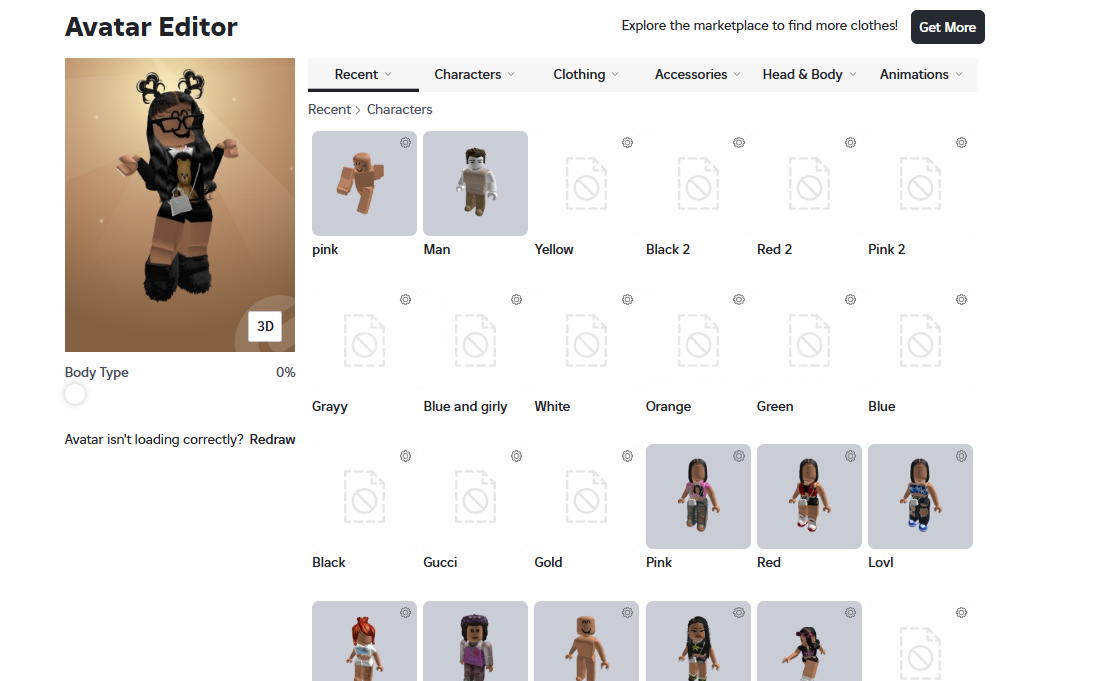Click the Get More button
The height and width of the screenshot is (681, 1115).
947,27
